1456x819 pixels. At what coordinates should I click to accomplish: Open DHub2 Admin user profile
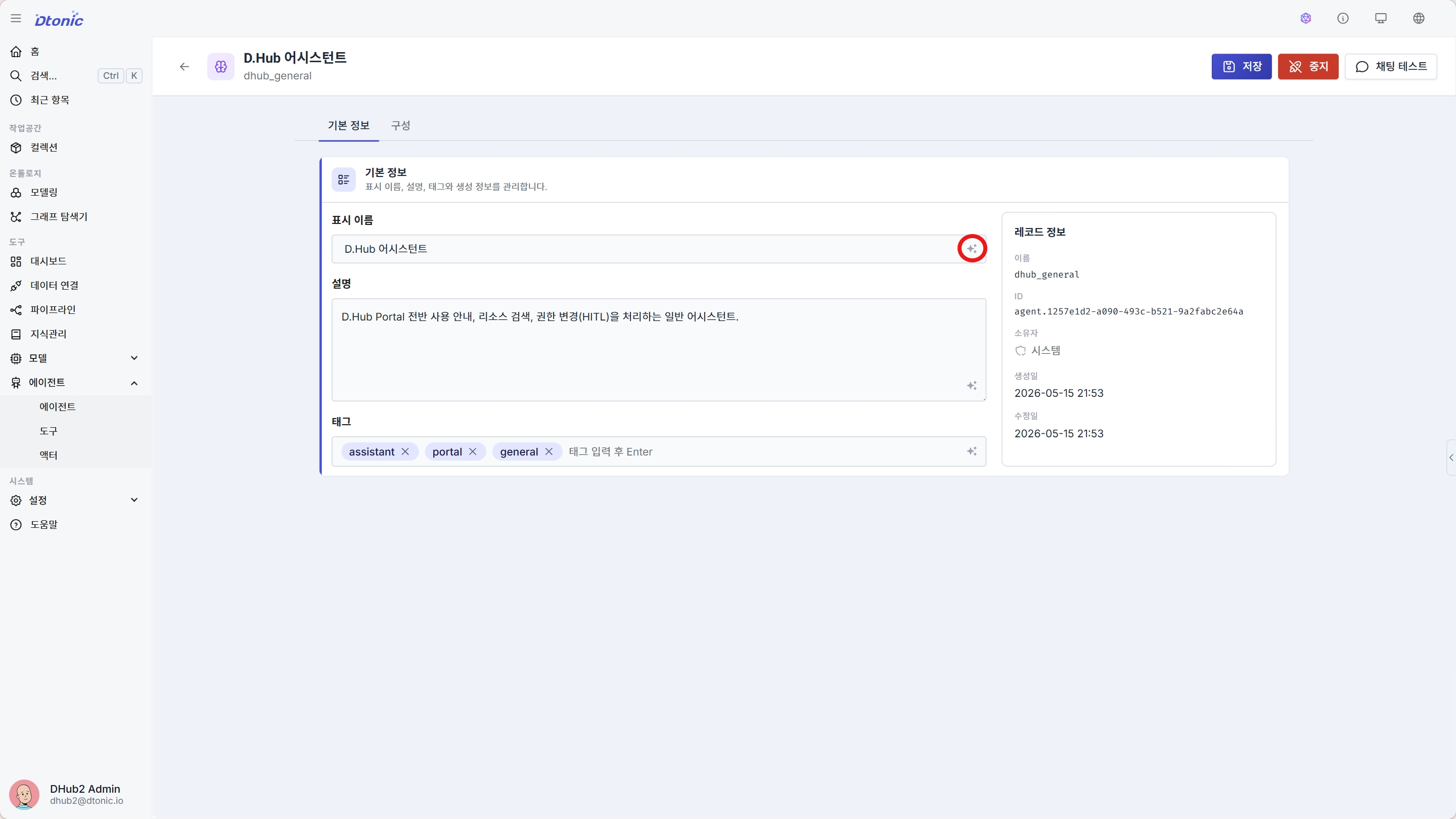76,794
